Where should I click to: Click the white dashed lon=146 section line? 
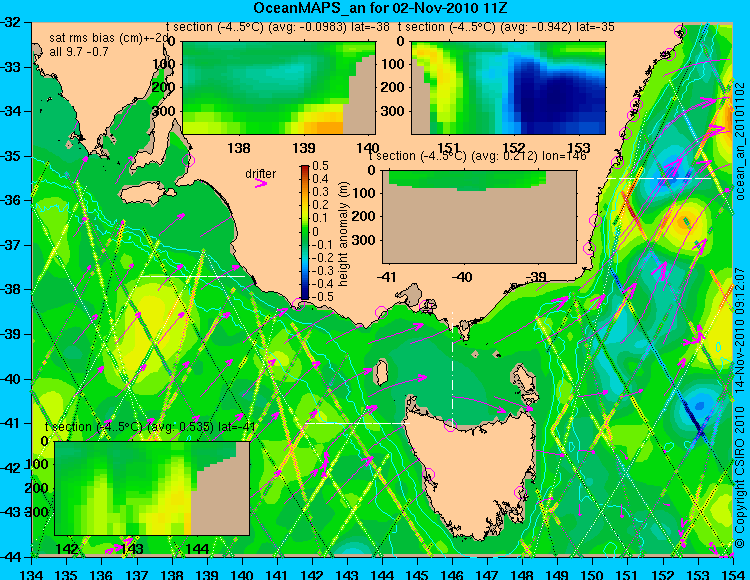(x=452, y=368)
